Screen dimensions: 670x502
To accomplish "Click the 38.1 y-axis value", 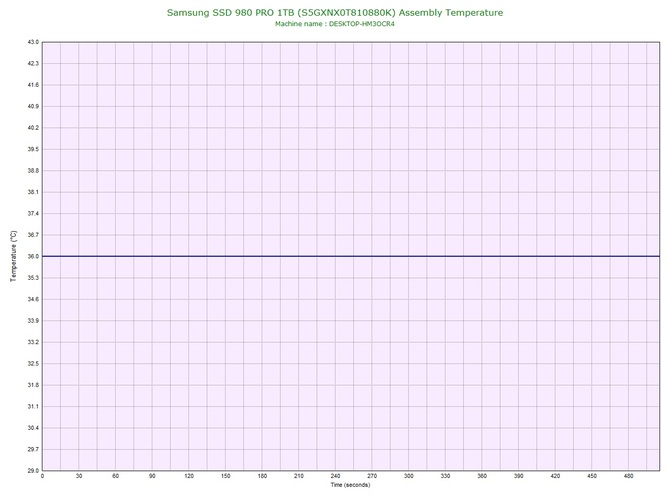I will click(x=33, y=192).
